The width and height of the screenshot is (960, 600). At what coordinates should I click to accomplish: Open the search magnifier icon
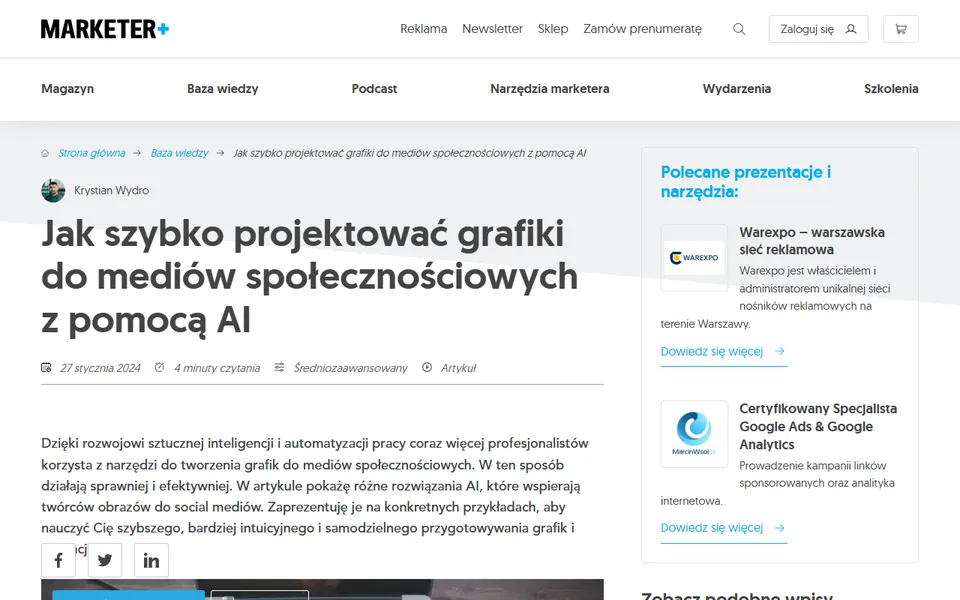click(739, 29)
